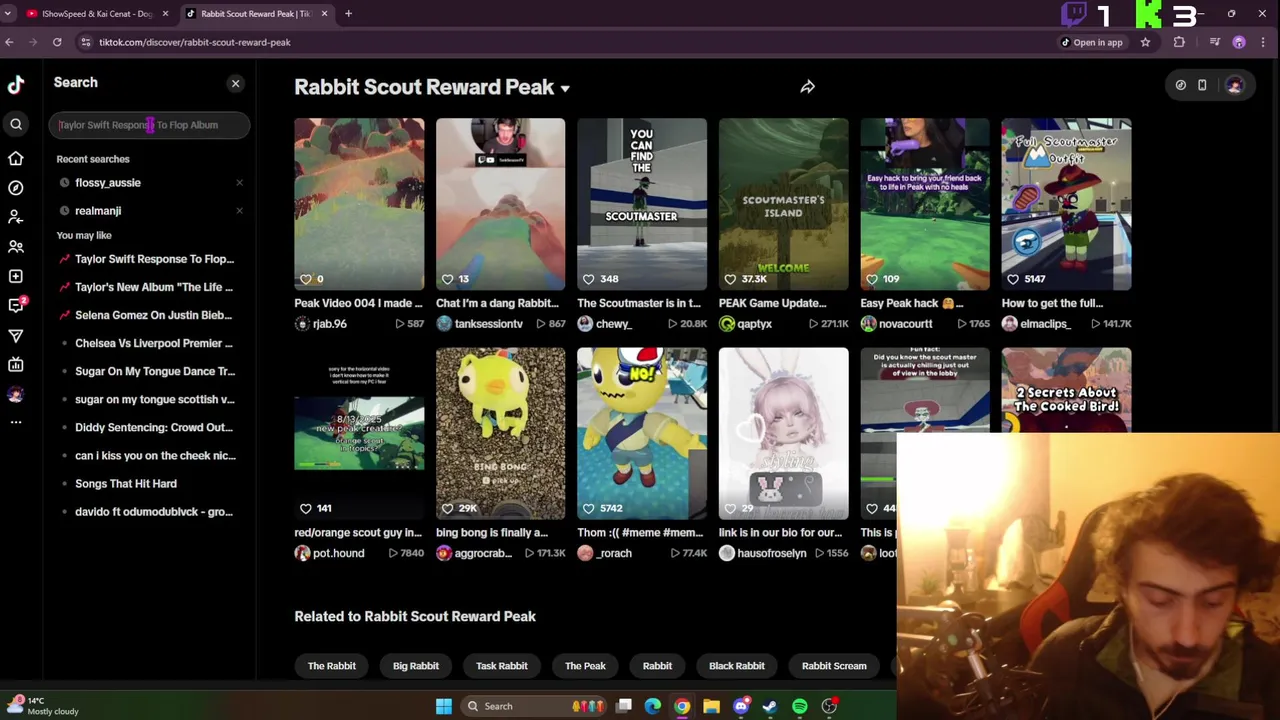The width and height of the screenshot is (1280, 720).
Task: Open suggestion Sugar On My Tongue Dance
Action: click(155, 371)
